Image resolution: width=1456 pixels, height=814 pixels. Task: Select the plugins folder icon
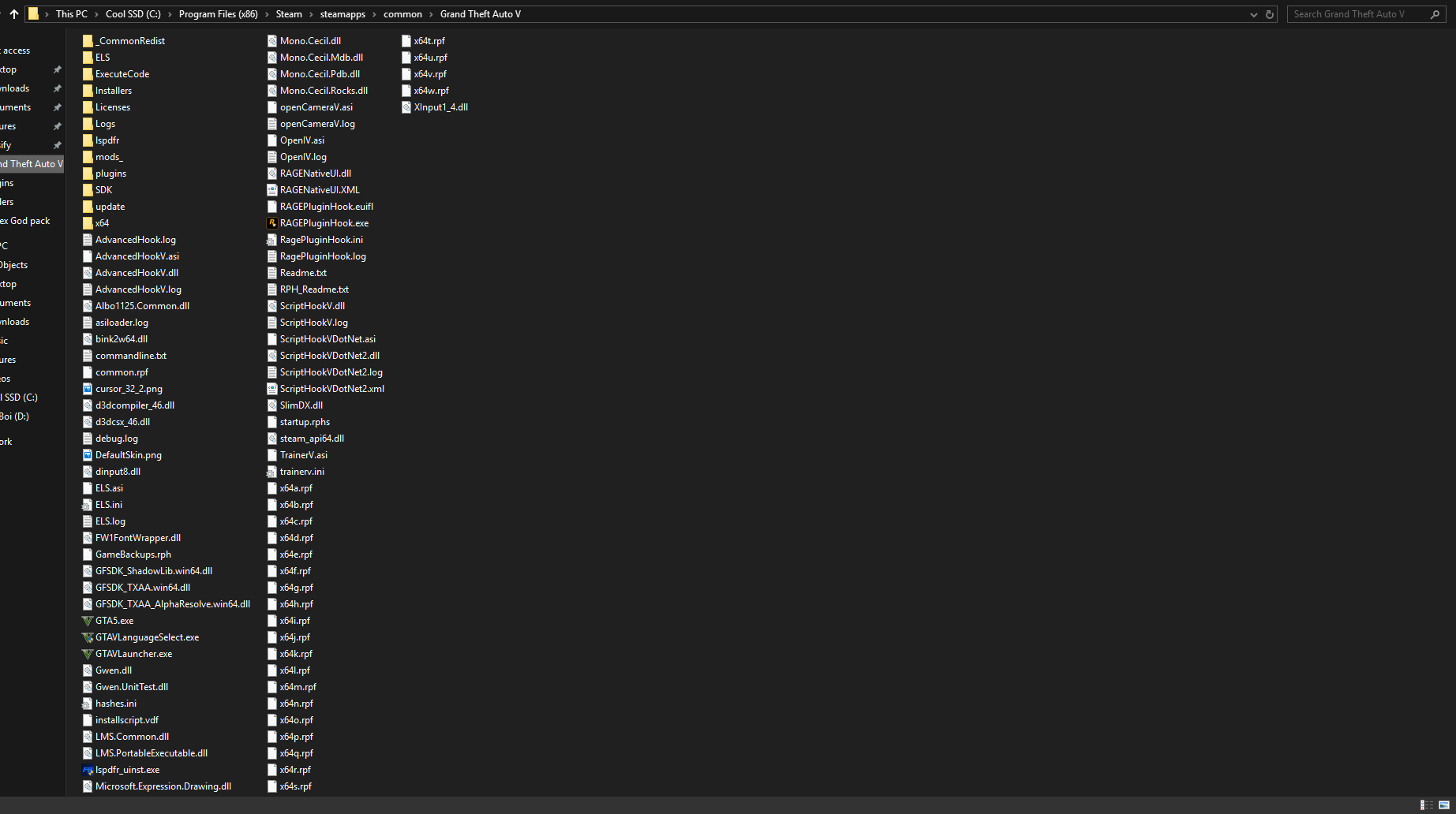(x=88, y=174)
